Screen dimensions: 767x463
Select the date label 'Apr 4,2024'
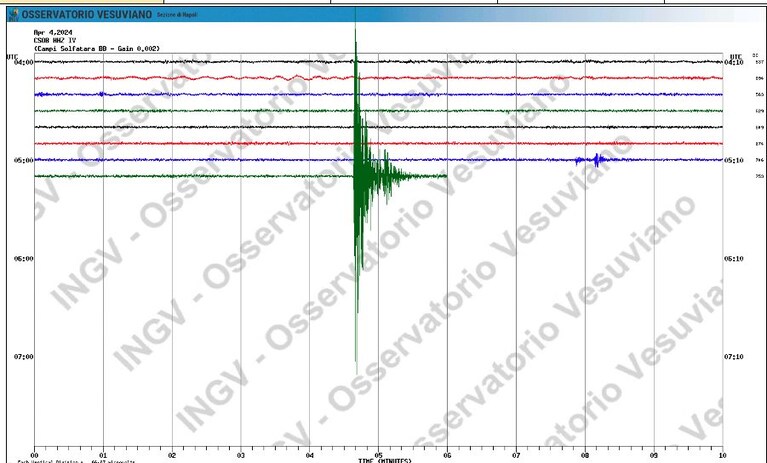click(53, 32)
